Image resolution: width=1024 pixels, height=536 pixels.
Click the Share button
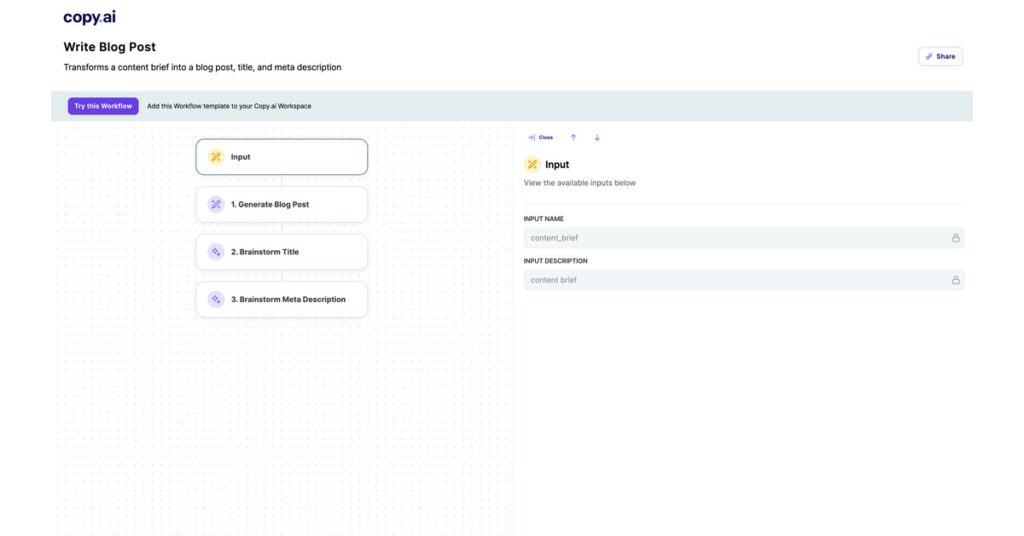pyautogui.click(x=940, y=57)
